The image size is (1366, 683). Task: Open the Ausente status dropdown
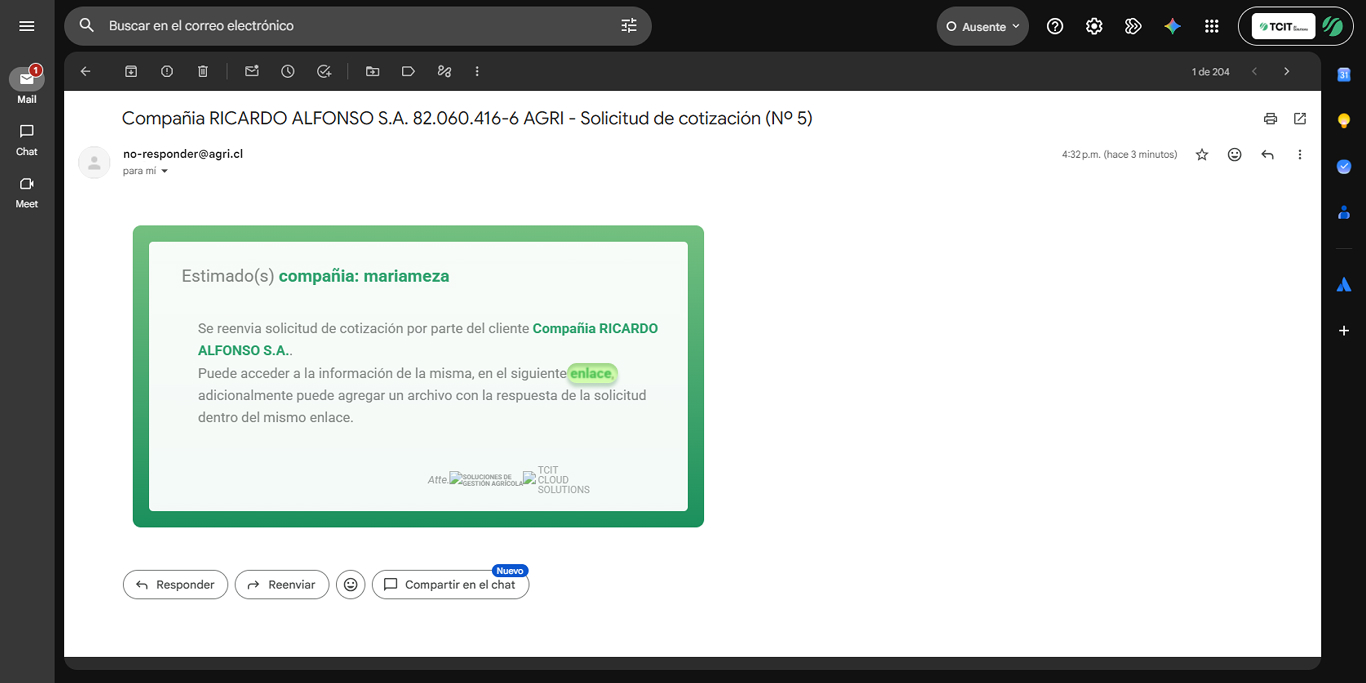click(x=983, y=27)
